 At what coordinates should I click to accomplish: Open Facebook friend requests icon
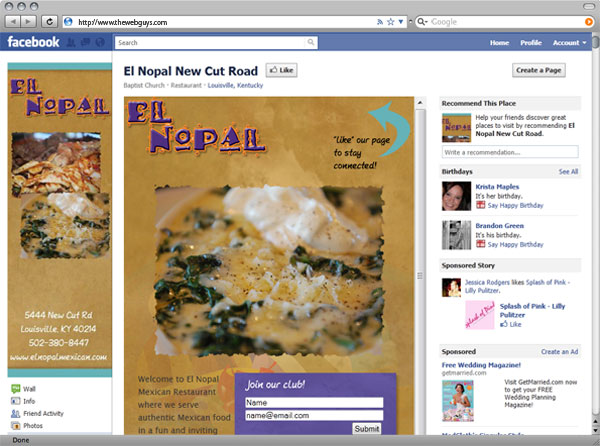(x=71, y=42)
